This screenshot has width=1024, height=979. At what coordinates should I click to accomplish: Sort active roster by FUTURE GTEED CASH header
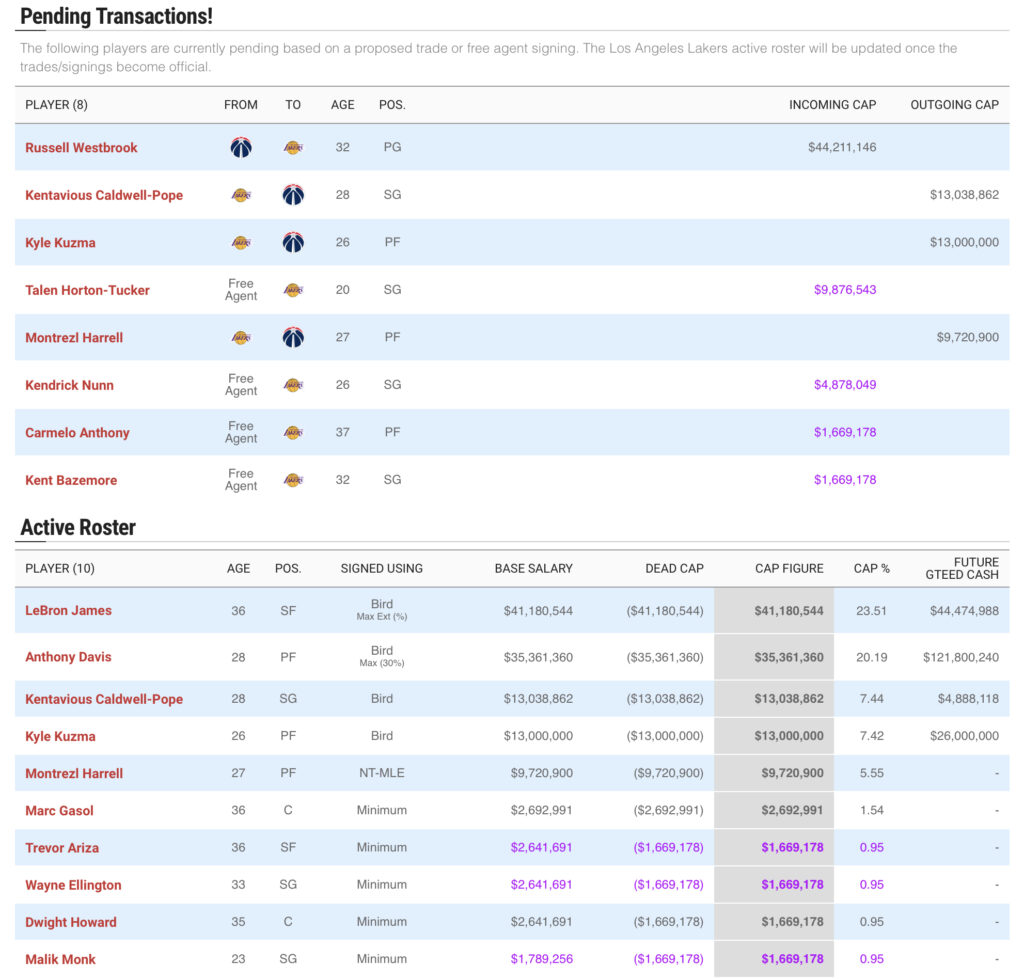tap(962, 568)
